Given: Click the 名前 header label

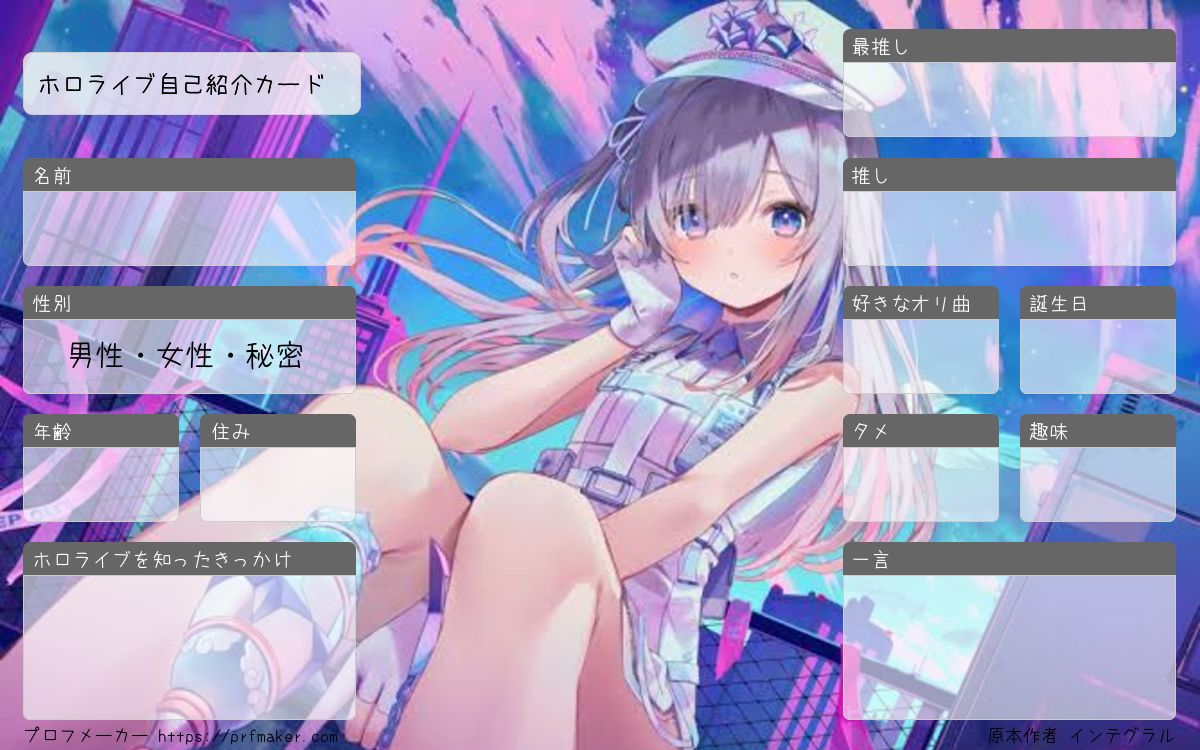Looking at the screenshot, I should click(x=52, y=175).
